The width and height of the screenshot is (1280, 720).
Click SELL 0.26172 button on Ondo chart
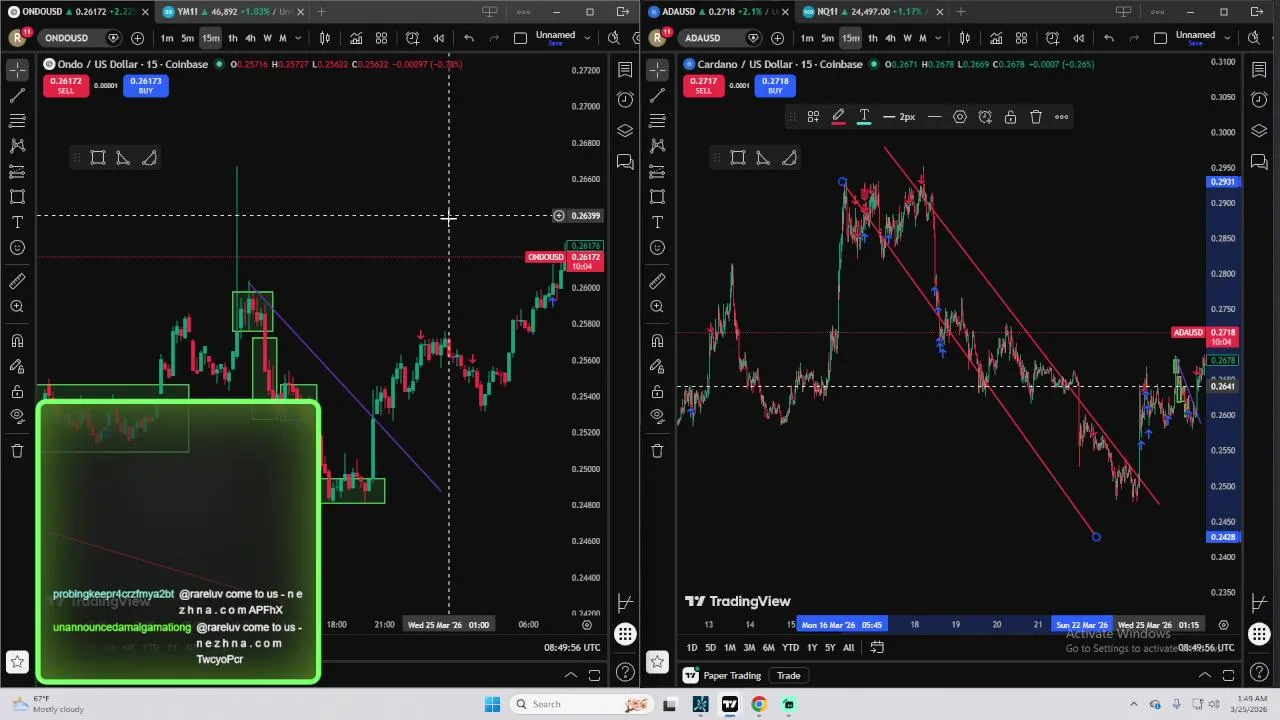[x=65, y=86]
